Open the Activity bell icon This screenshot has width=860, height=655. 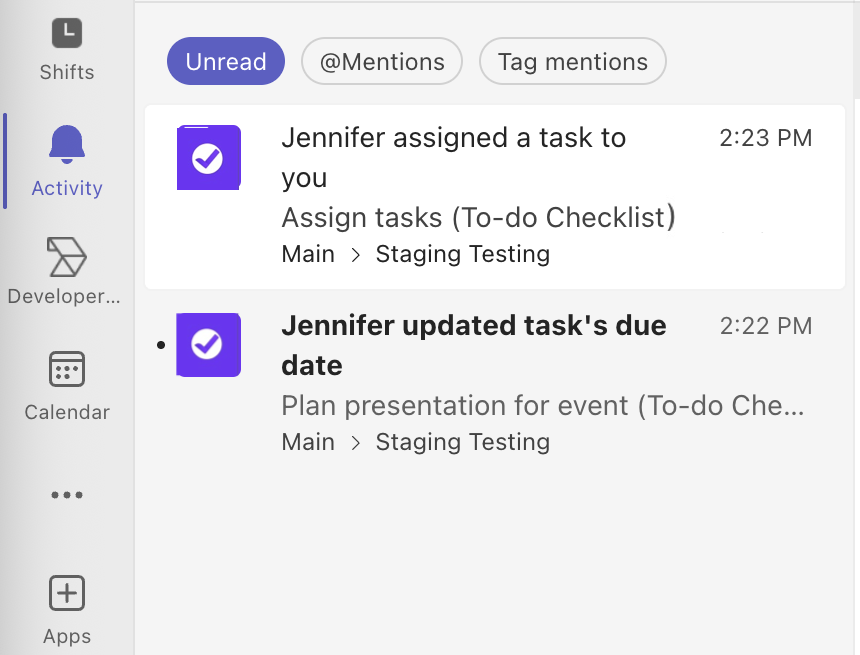(x=66, y=146)
